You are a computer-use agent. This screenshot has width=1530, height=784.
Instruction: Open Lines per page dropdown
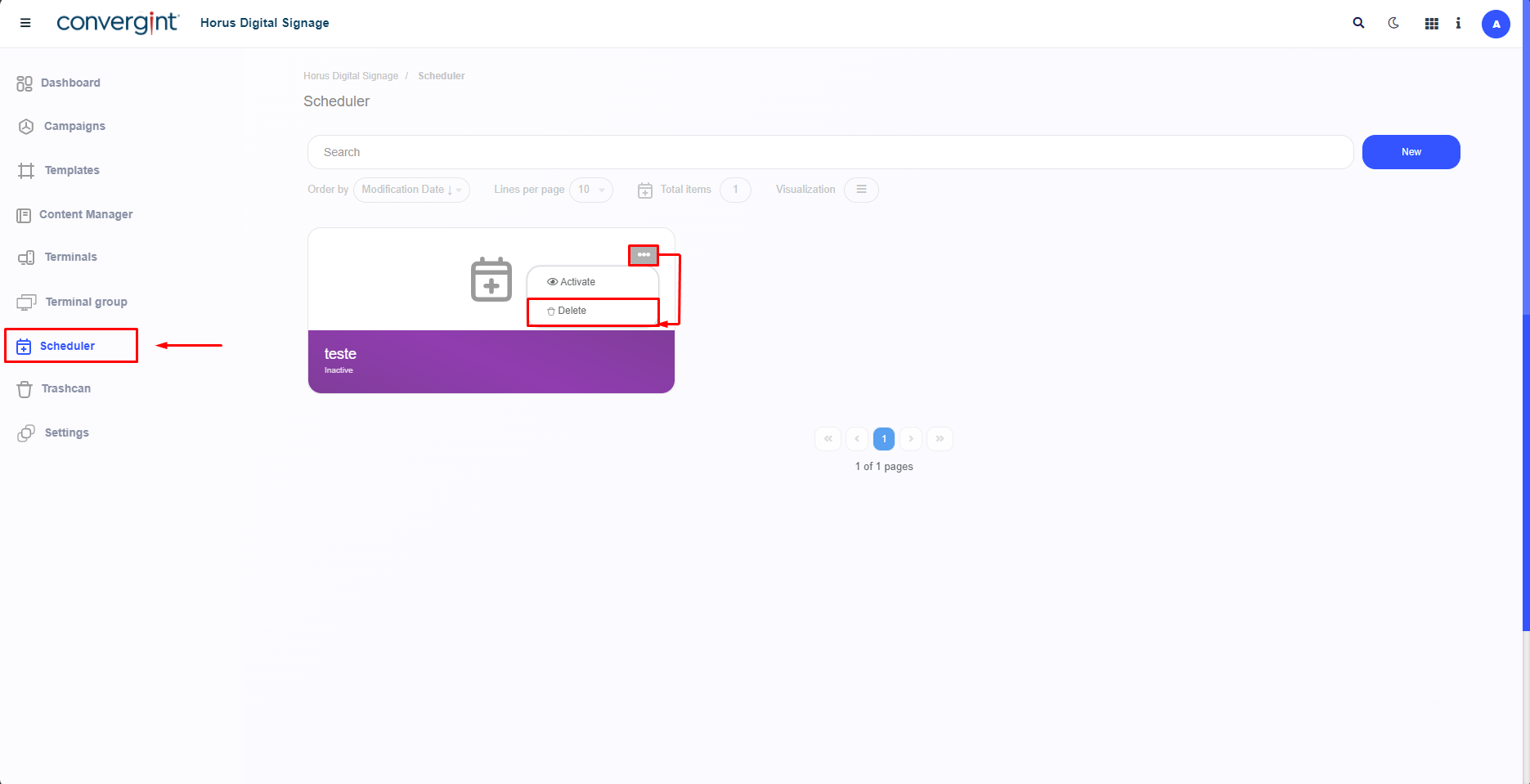tap(590, 190)
